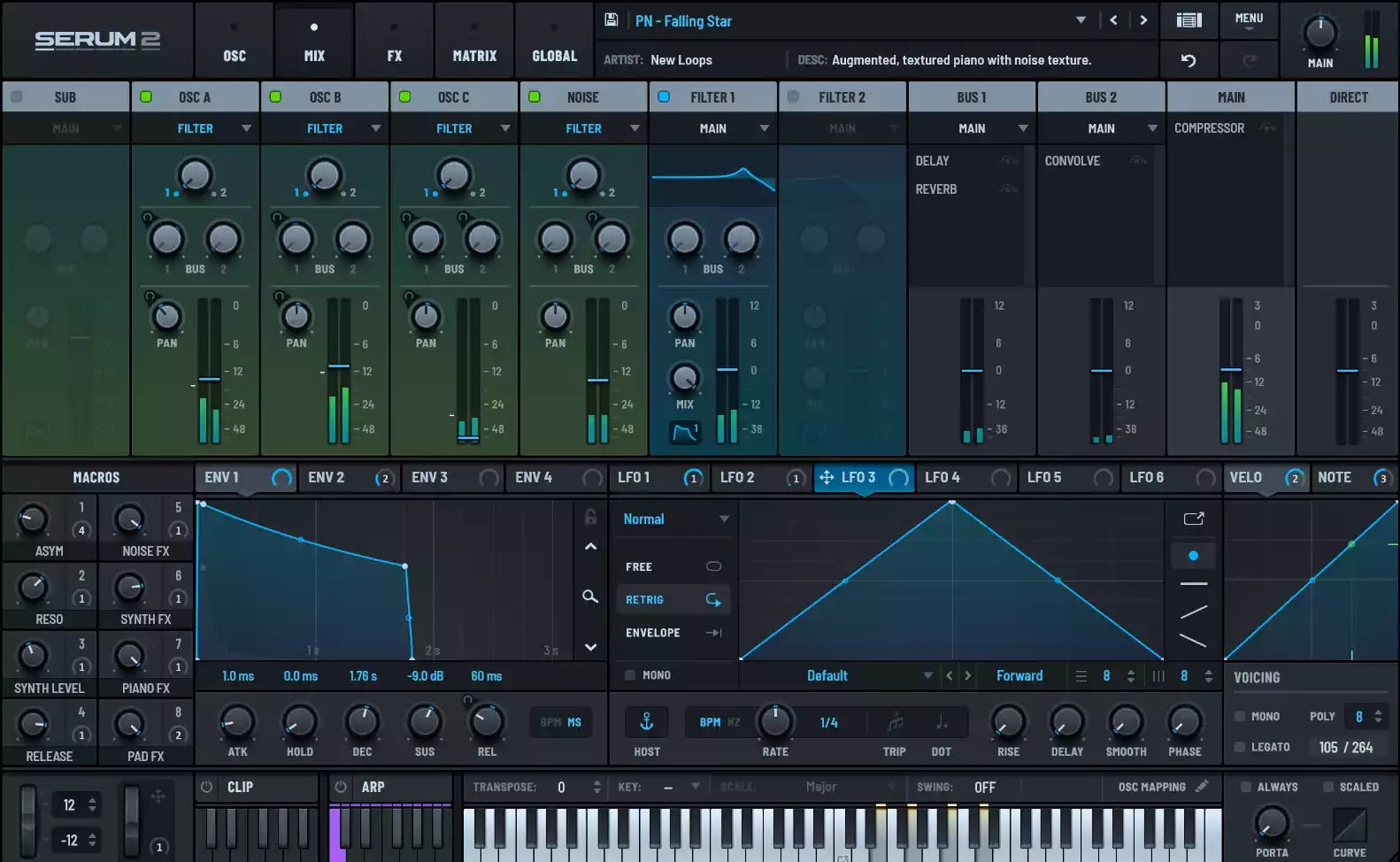Open the MENU button

coord(1249,21)
